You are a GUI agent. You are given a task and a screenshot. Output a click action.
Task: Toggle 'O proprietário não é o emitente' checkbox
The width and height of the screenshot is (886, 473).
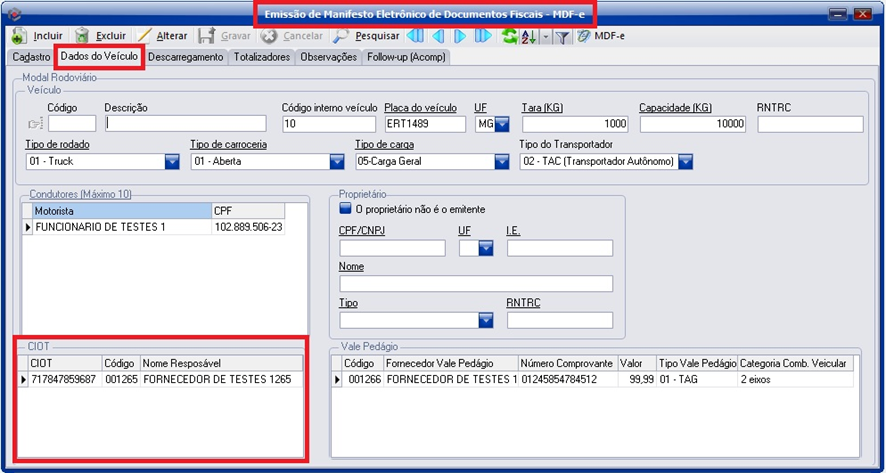pyautogui.click(x=346, y=209)
